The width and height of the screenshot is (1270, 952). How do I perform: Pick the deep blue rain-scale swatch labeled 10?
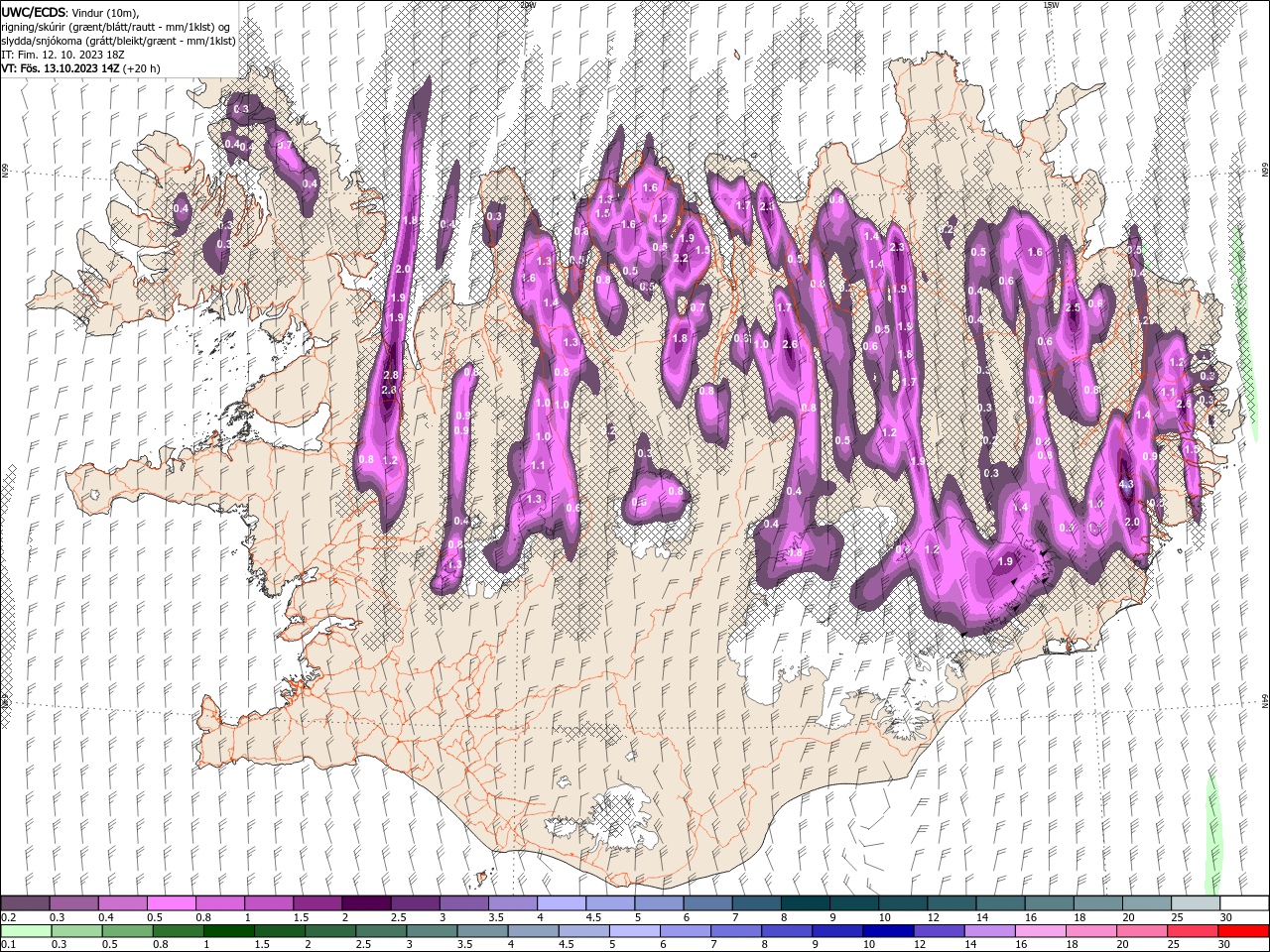pyautogui.click(x=886, y=931)
